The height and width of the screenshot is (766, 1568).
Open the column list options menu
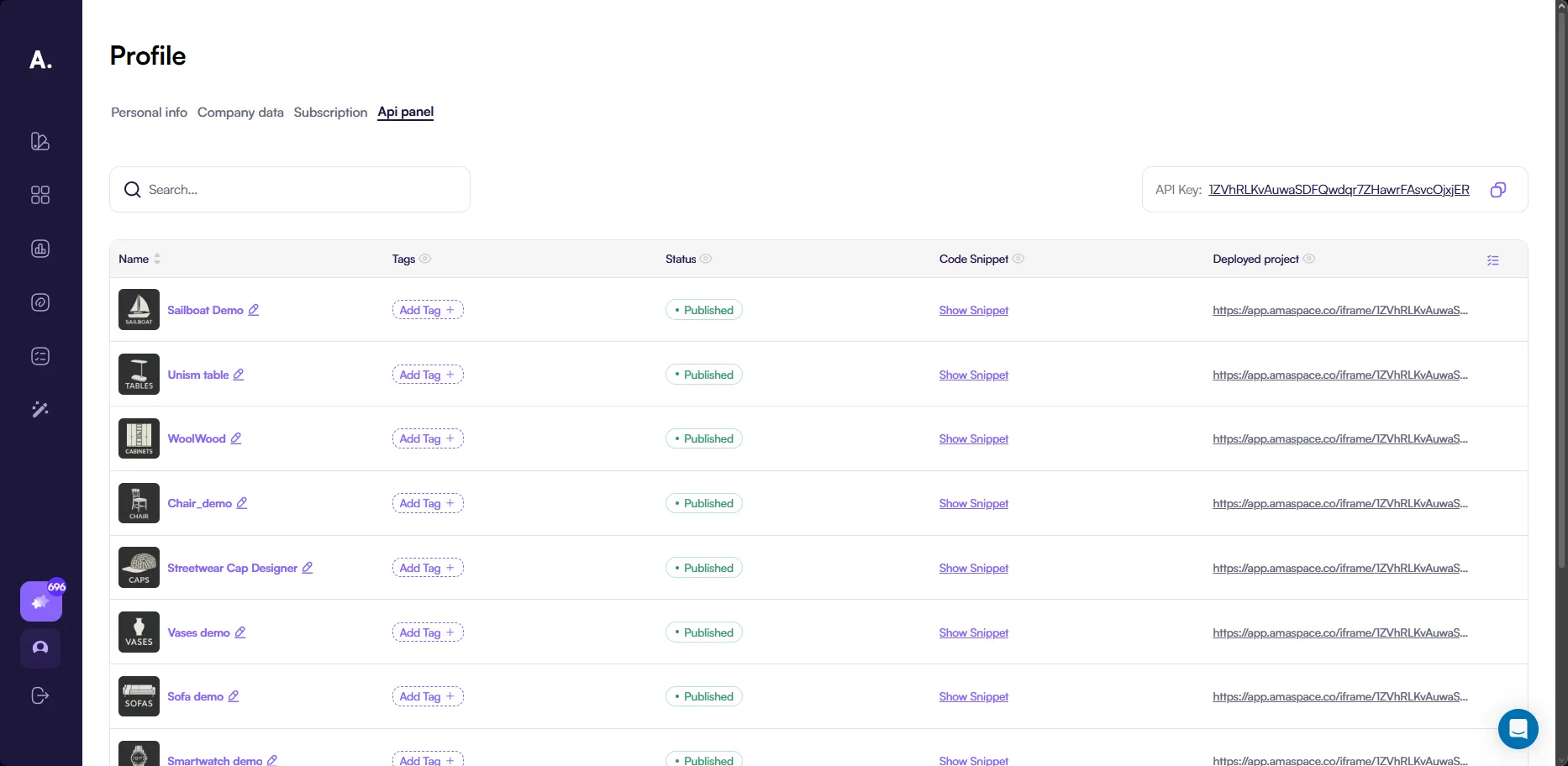(x=1492, y=260)
